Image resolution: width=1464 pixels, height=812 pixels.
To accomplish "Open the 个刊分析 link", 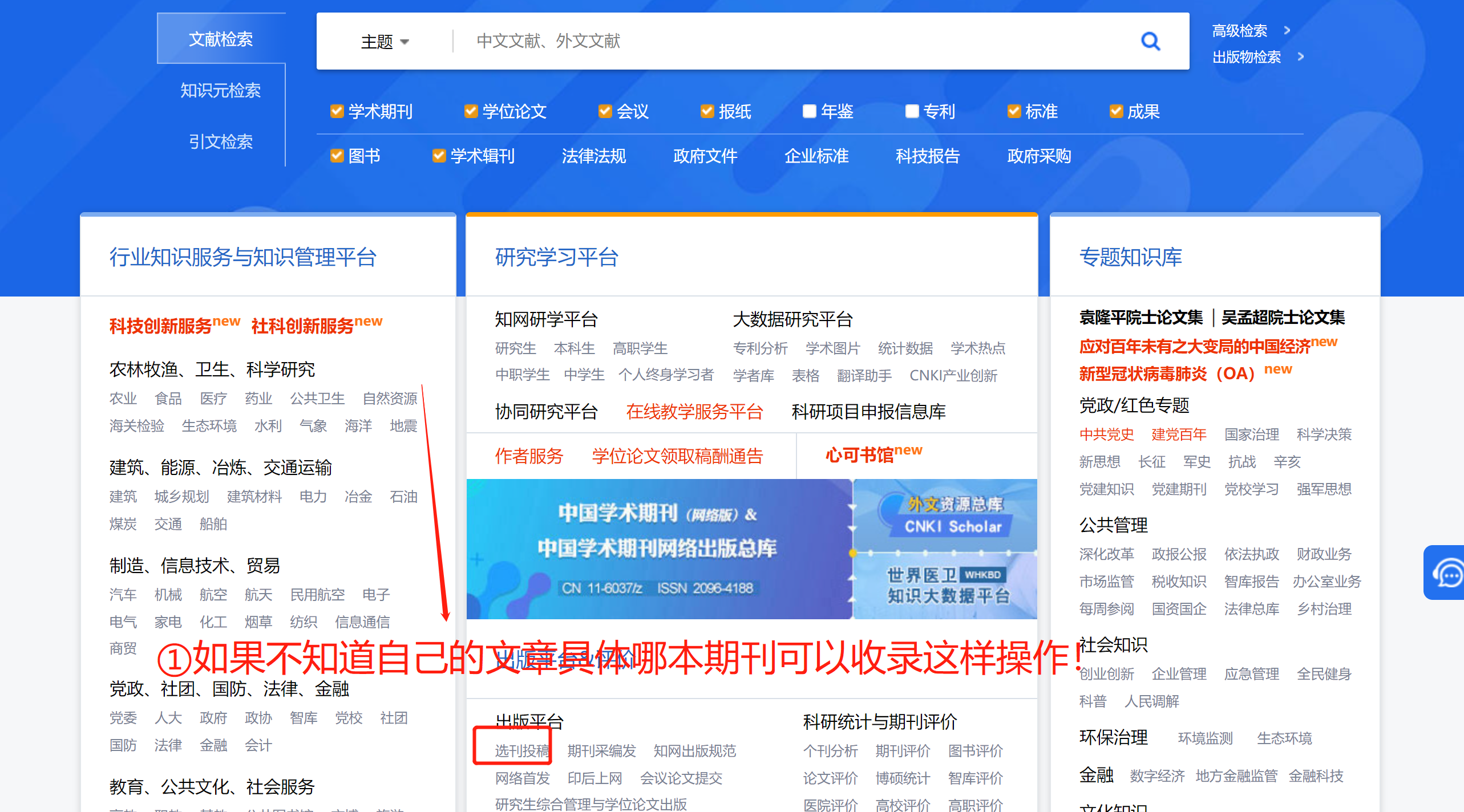I will [x=830, y=750].
